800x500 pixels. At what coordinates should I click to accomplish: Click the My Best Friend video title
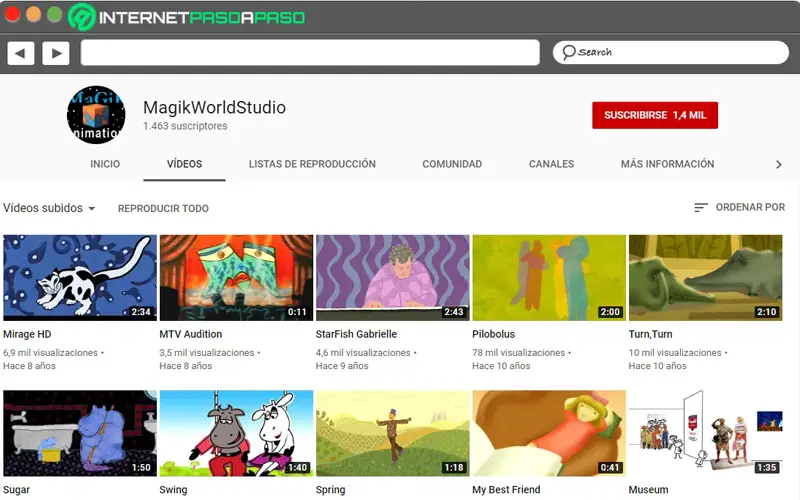click(x=506, y=490)
